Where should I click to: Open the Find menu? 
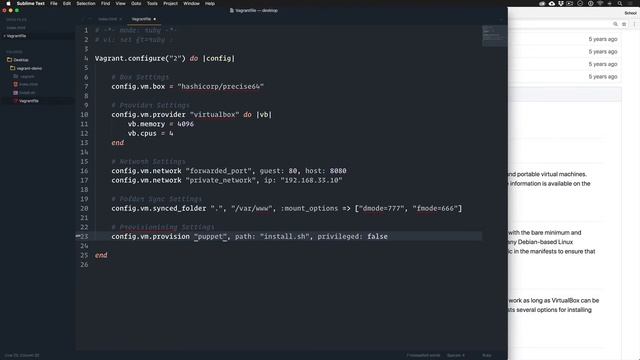[x=105, y=3]
